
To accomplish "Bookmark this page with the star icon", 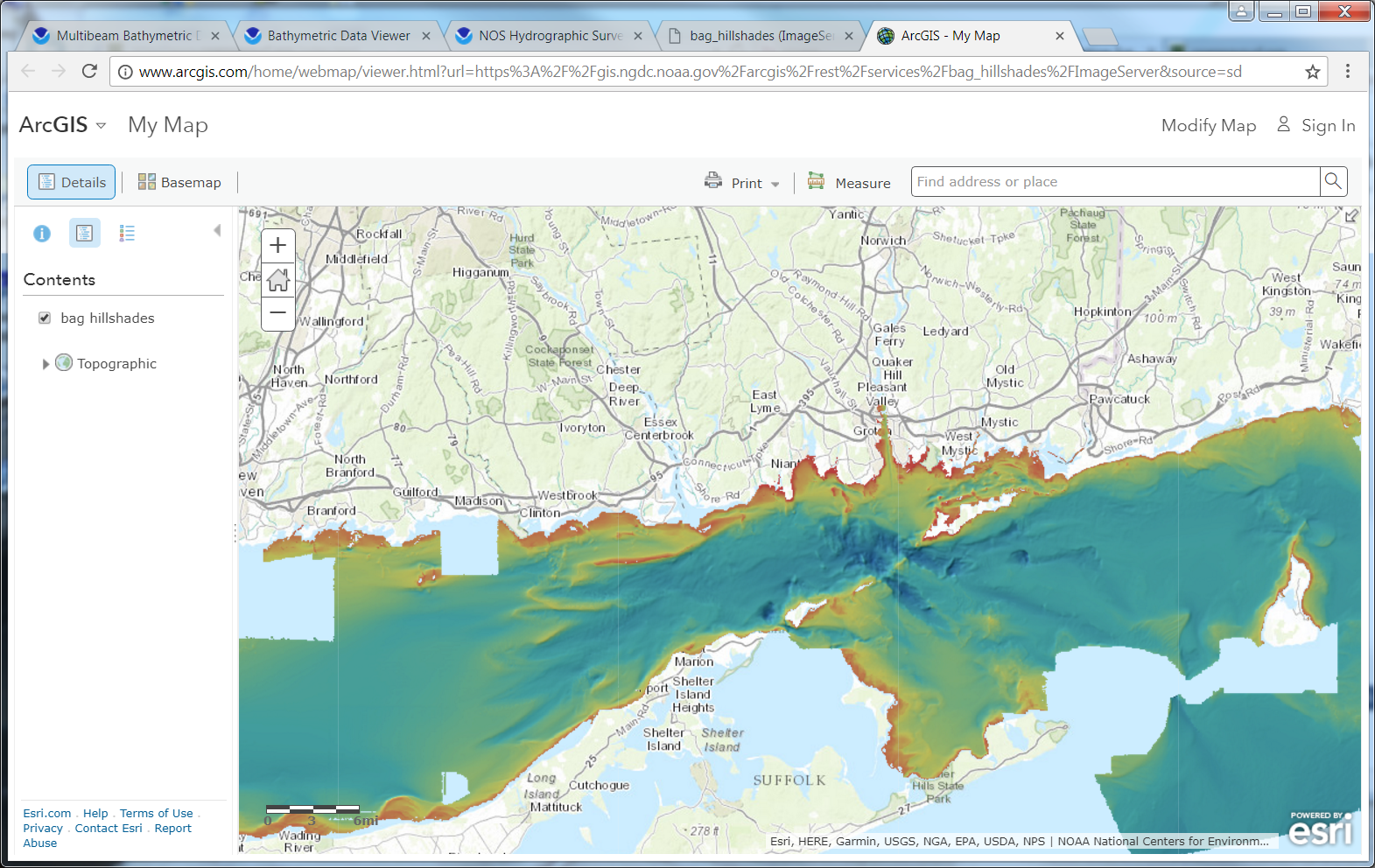I will tap(1312, 72).
